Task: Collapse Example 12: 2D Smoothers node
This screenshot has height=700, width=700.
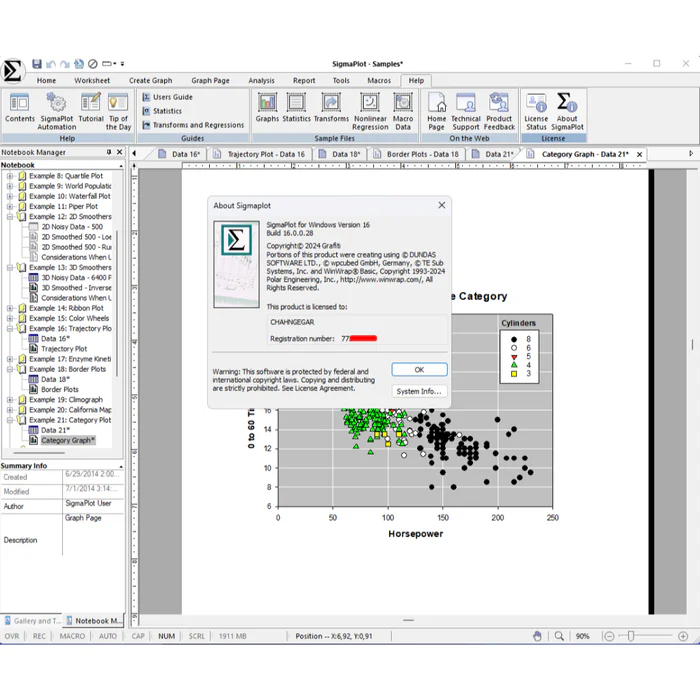Action: click(x=10, y=216)
